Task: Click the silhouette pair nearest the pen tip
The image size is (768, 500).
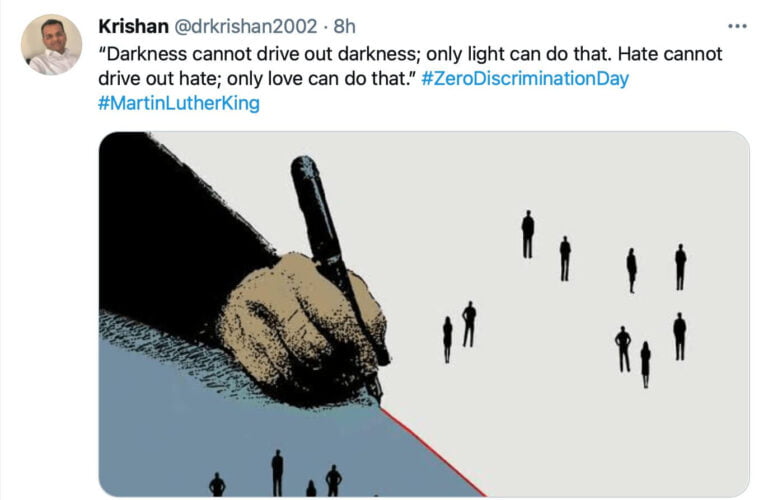Action: 459,332
